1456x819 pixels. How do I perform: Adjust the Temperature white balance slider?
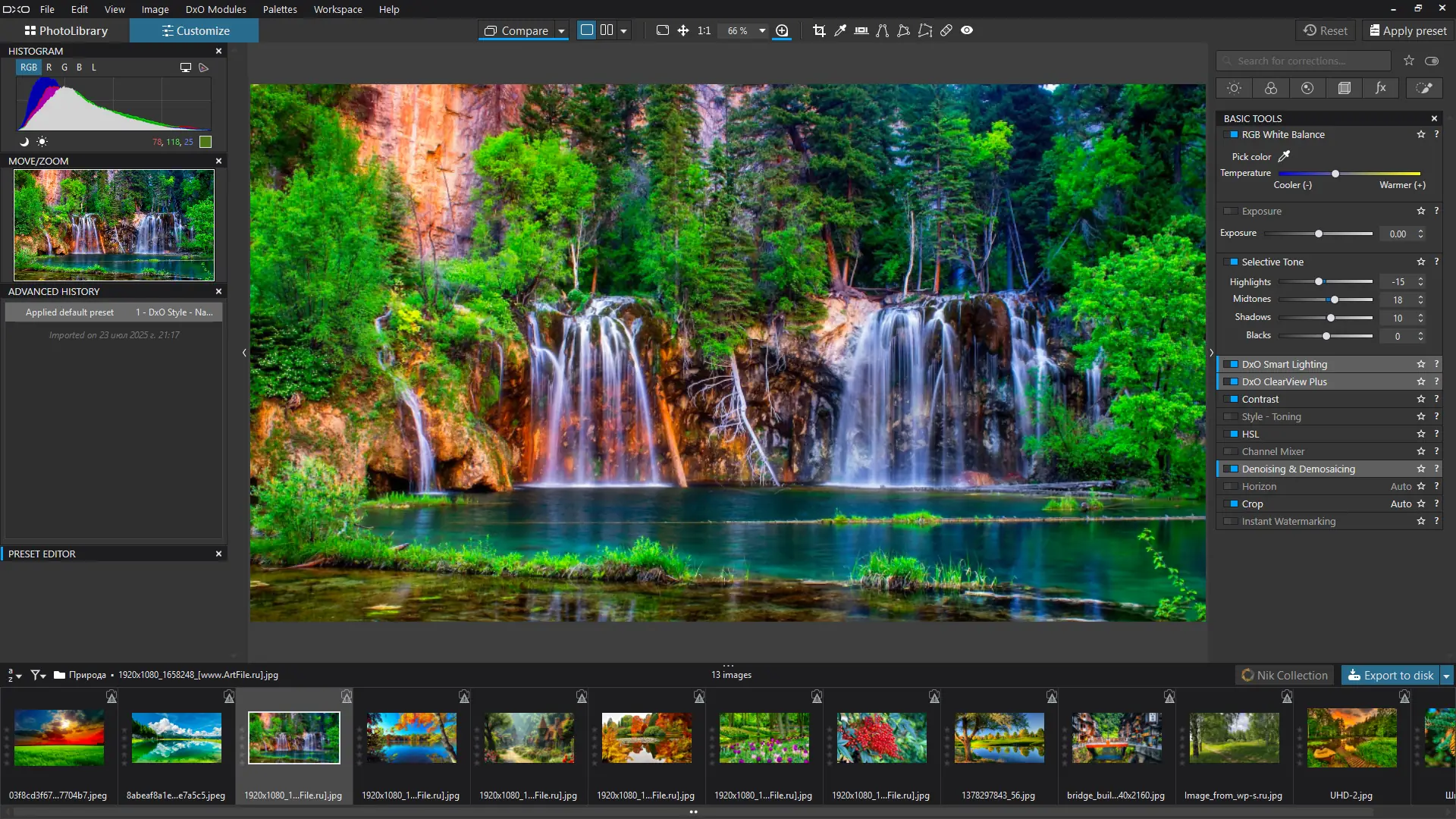pos(1335,174)
